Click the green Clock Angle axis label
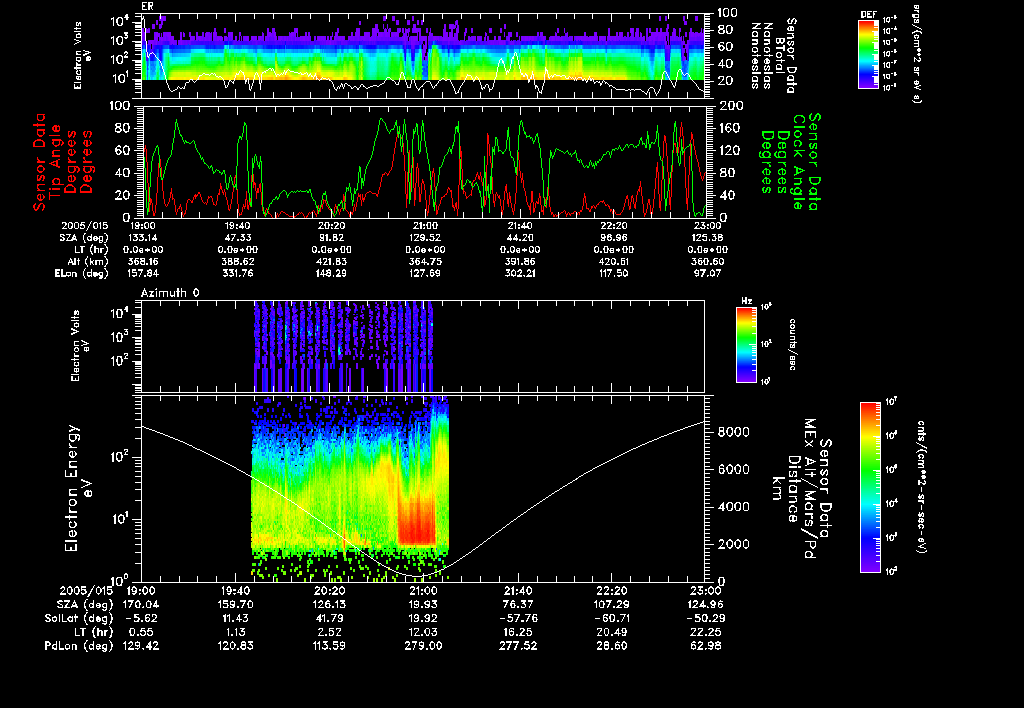1024x708 pixels. tap(790, 161)
